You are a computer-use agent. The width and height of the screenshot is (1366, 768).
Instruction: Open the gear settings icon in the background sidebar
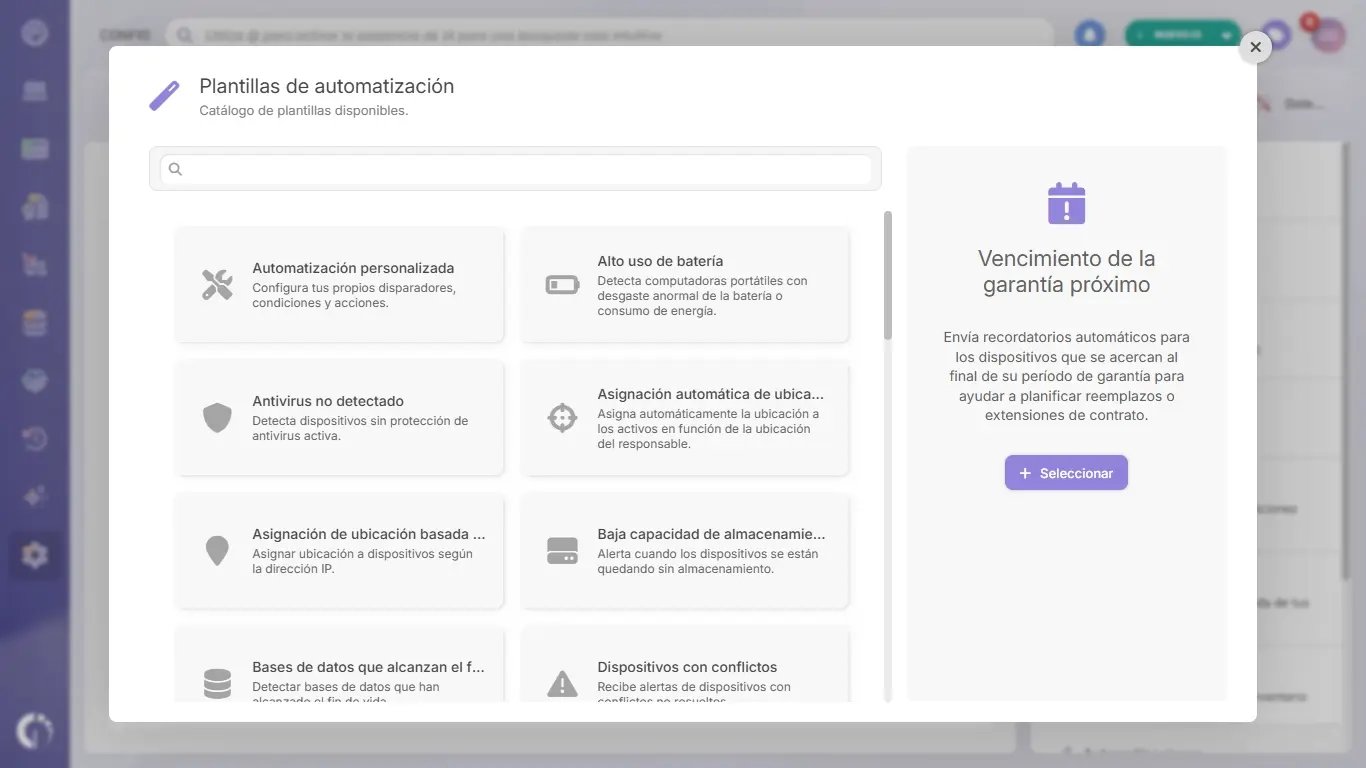tap(35, 555)
